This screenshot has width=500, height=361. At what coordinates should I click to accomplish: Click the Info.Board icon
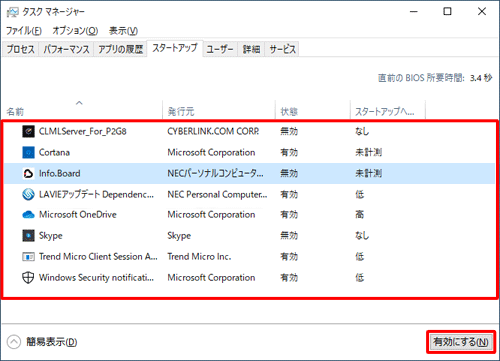pyautogui.click(x=28, y=173)
